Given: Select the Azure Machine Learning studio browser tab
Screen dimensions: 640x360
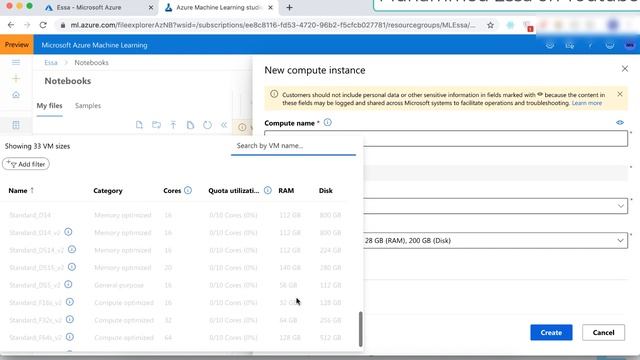Looking at the screenshot, I should coord(219,7).
